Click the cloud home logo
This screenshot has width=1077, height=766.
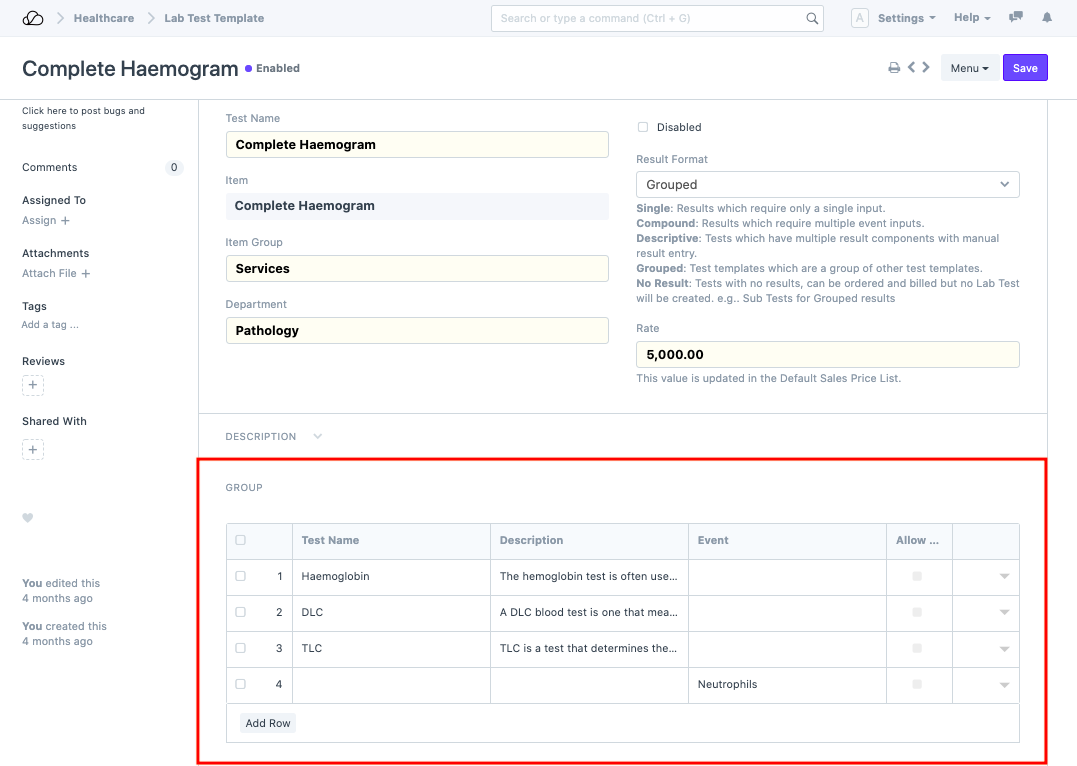click(33, 18)
